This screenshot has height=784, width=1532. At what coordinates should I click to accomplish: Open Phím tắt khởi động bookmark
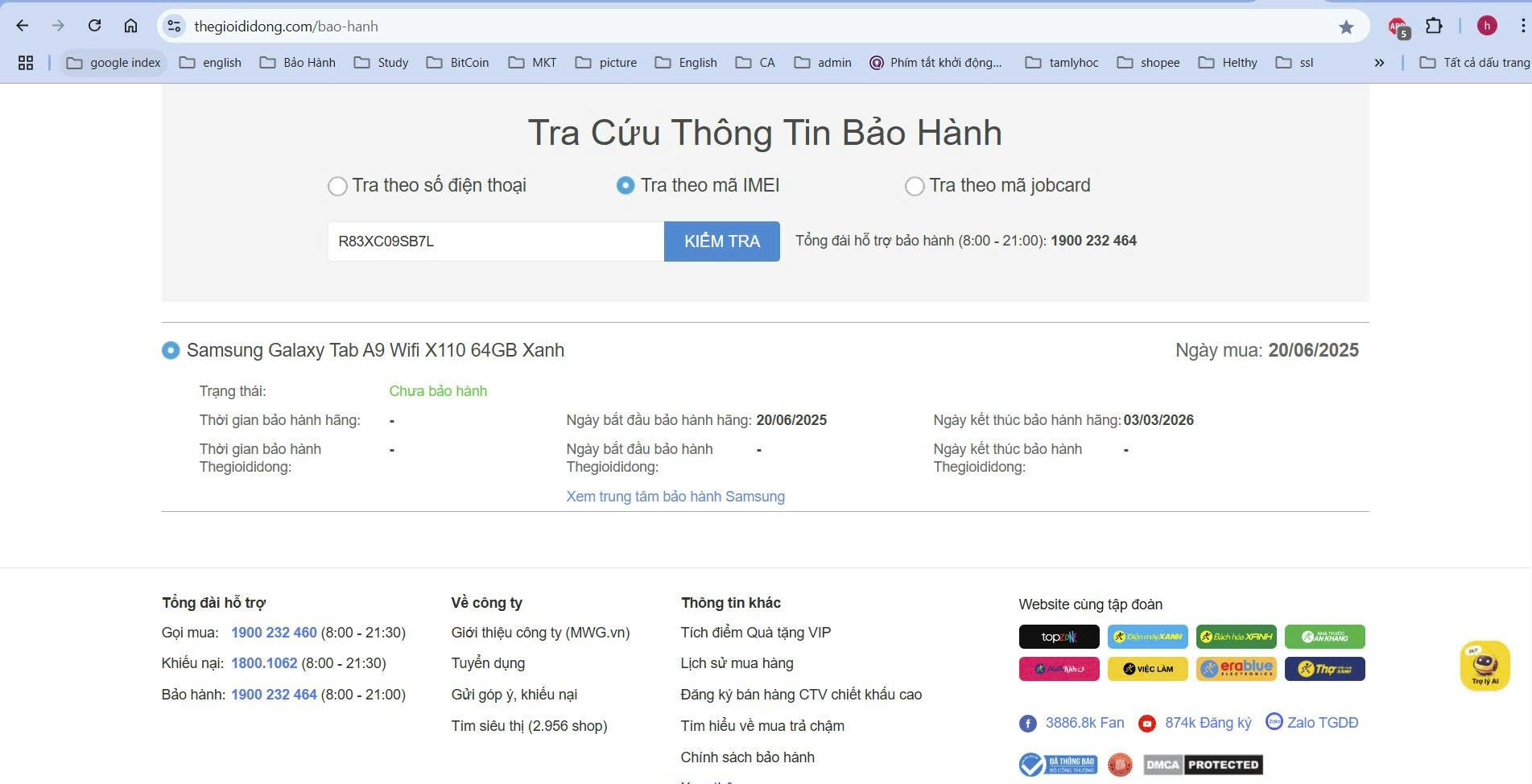[935, 63]
